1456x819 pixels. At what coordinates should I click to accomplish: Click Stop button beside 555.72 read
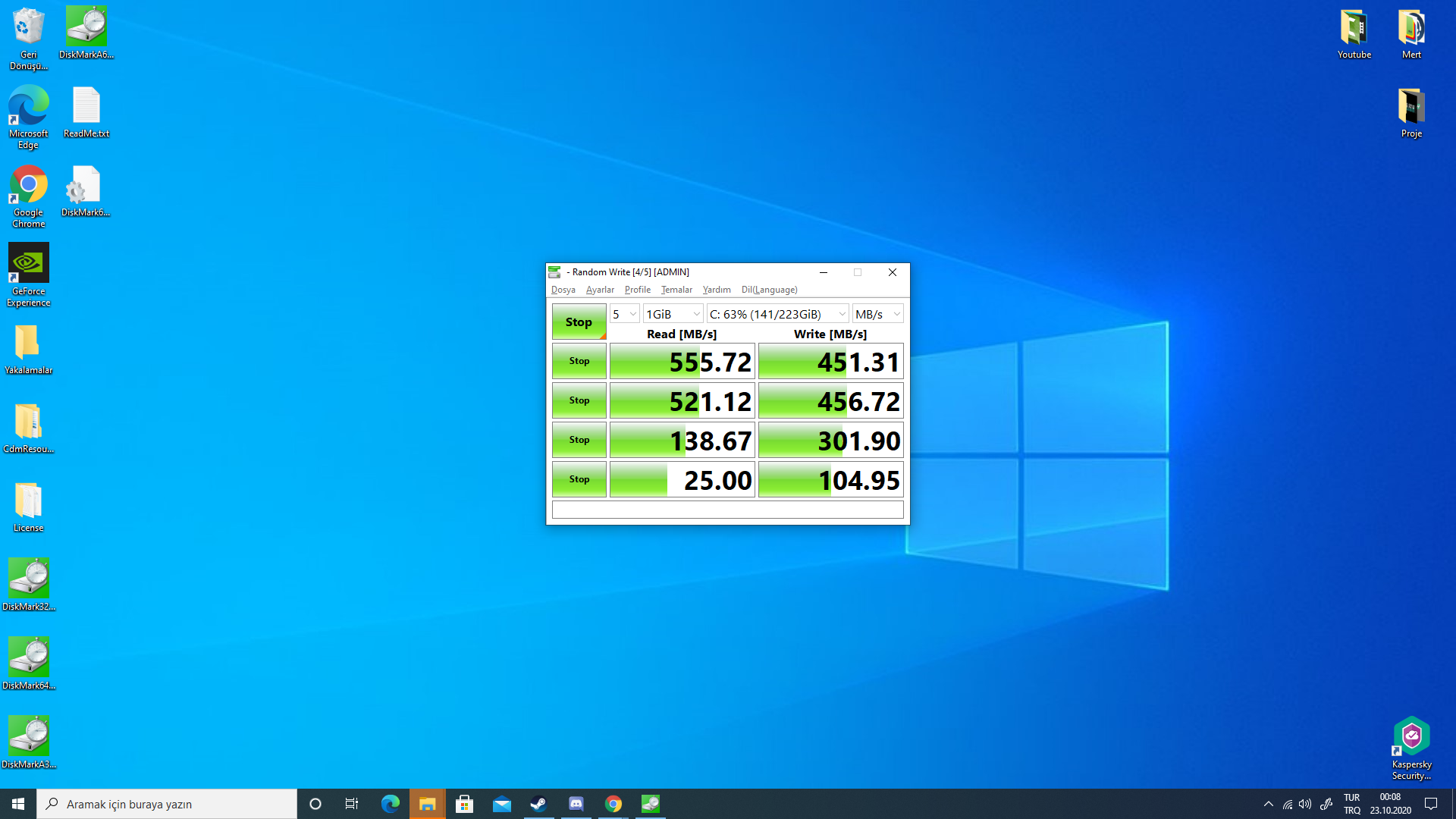point(579,361)
